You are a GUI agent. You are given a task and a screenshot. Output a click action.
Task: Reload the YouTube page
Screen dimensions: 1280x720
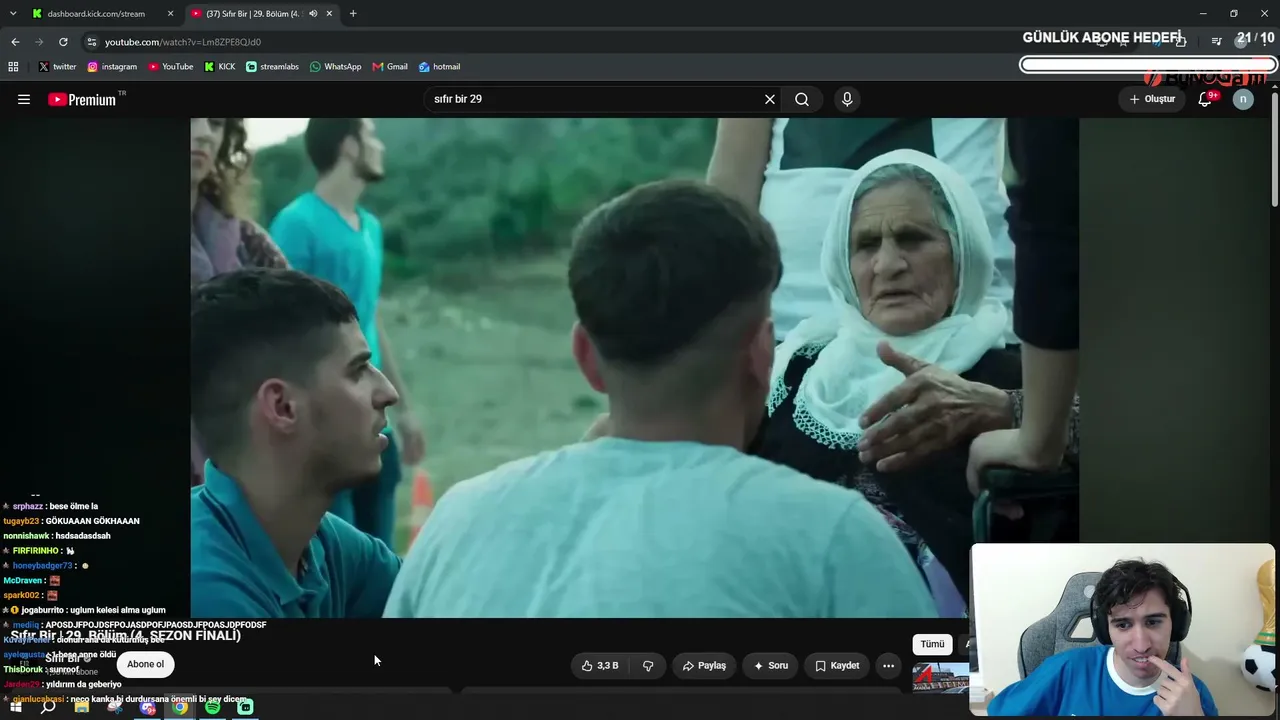coord(63,42)
